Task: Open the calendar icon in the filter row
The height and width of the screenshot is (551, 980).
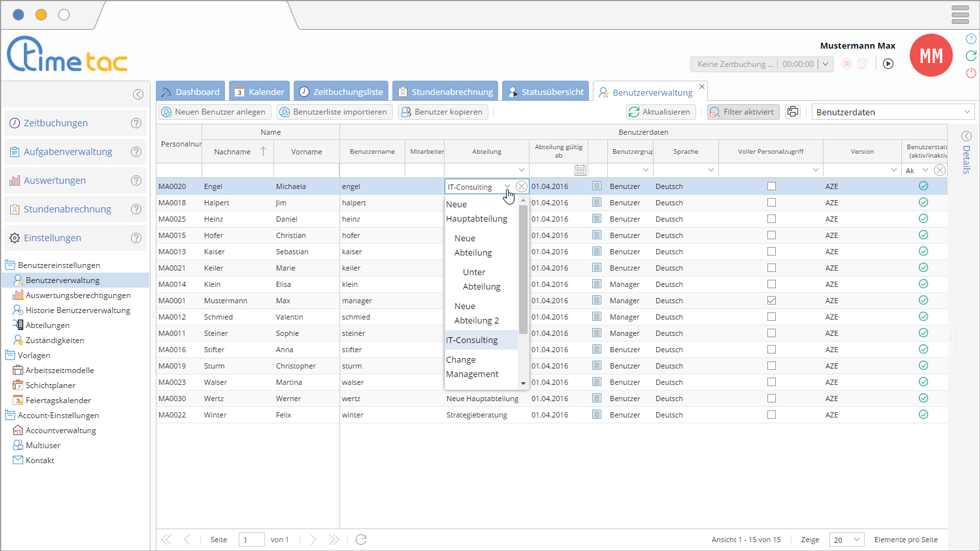Action: (580, 170)
